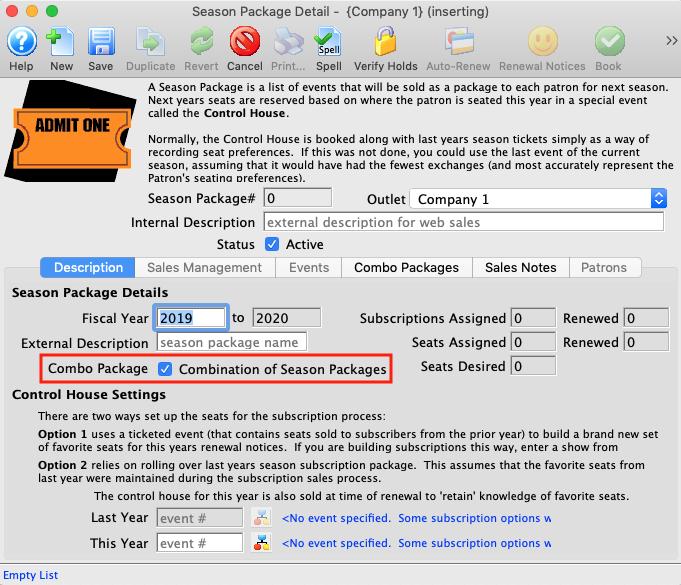Viewport: 681px width, 585px height.
Task: Click the fiscal year end 2020 field
Action: point(287,318)
